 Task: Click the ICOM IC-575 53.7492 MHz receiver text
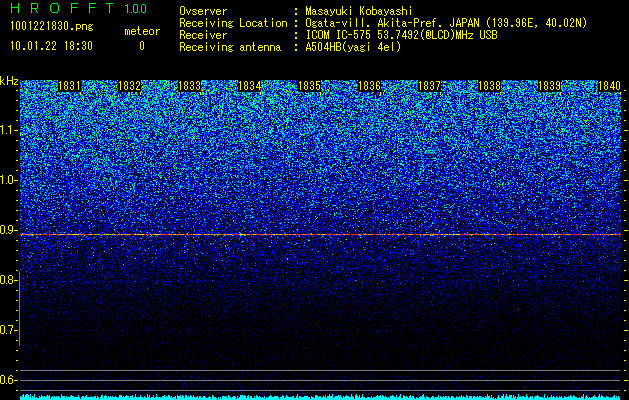(401, 35)
